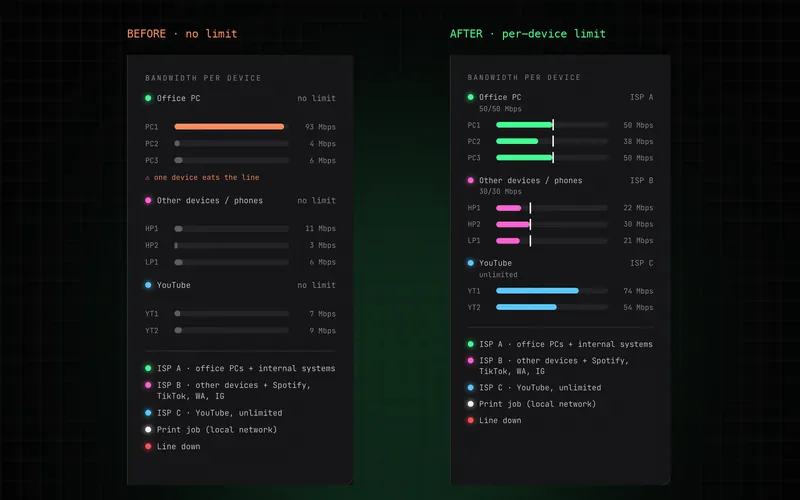Click '50 Mbps' value in AFTER PC1 row
The image size is (800, 500).
(x=638, y=125)
